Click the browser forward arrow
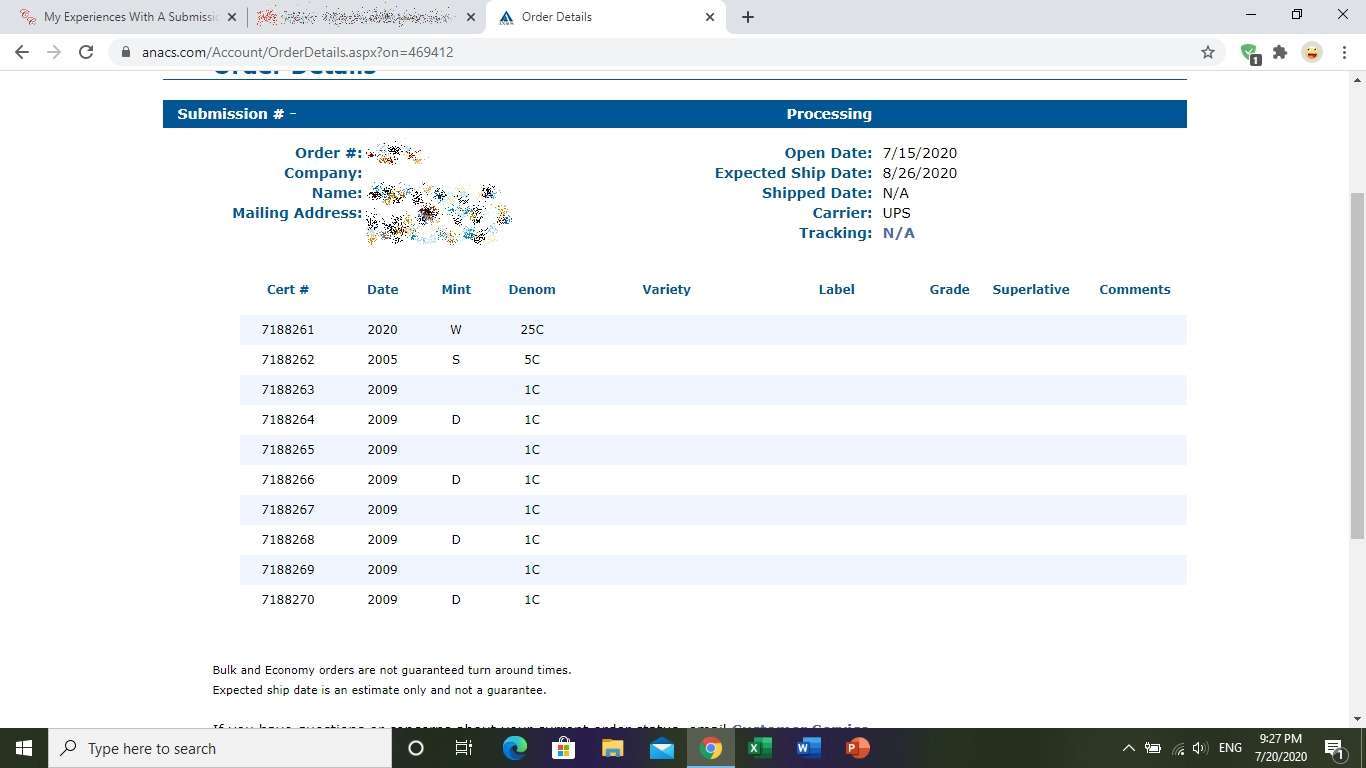 [54, 52]
